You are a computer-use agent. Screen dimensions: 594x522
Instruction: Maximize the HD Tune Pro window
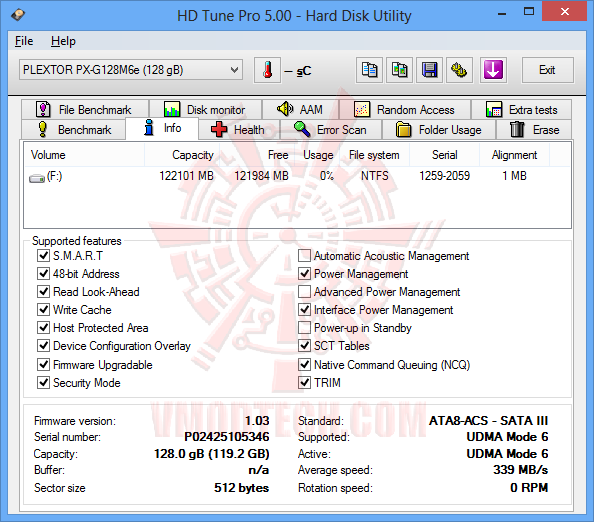coord(529,12)
